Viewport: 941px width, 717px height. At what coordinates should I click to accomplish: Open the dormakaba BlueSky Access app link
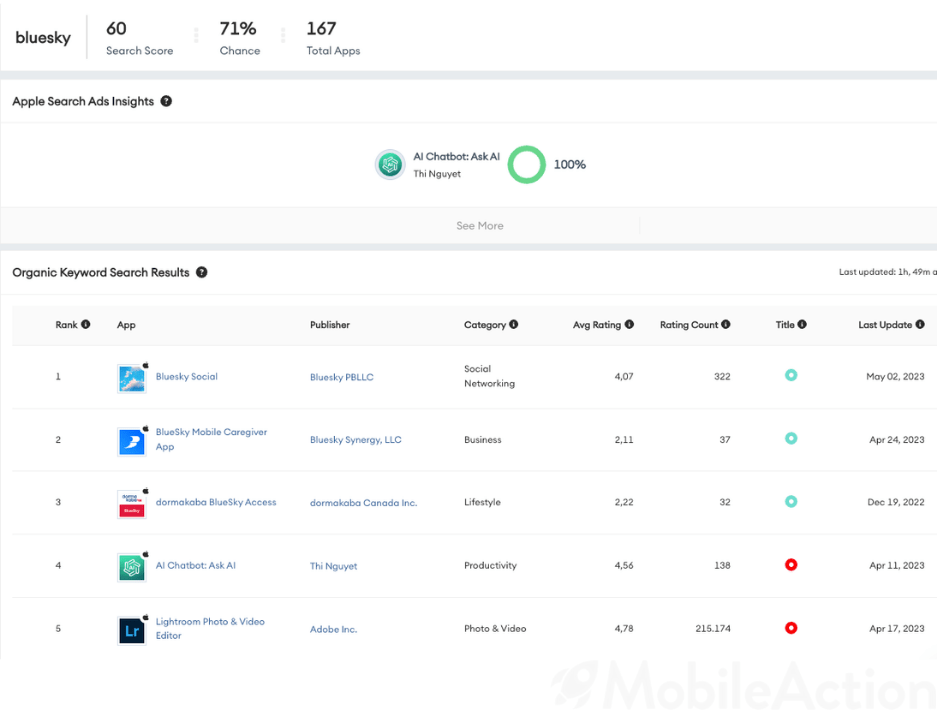click(216, 502)
